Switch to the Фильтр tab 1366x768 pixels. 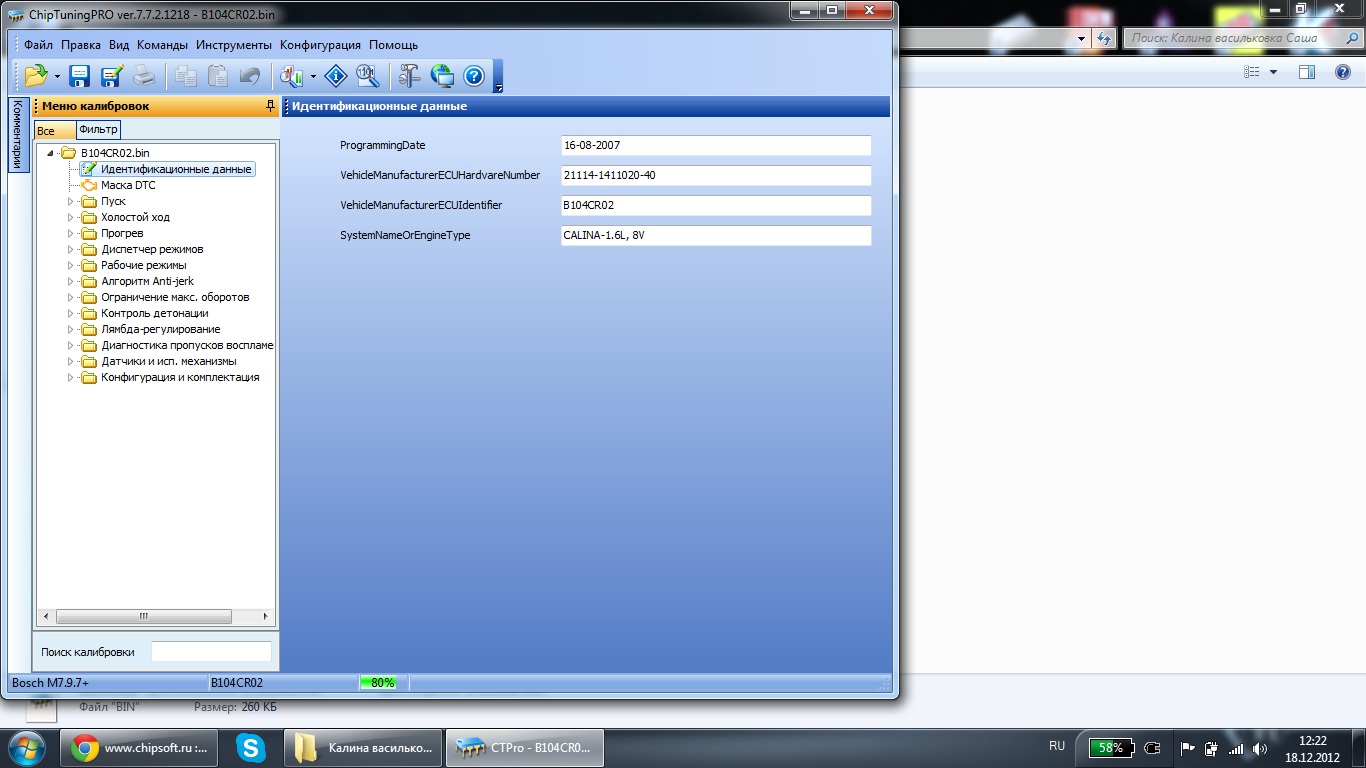point(98,130)
